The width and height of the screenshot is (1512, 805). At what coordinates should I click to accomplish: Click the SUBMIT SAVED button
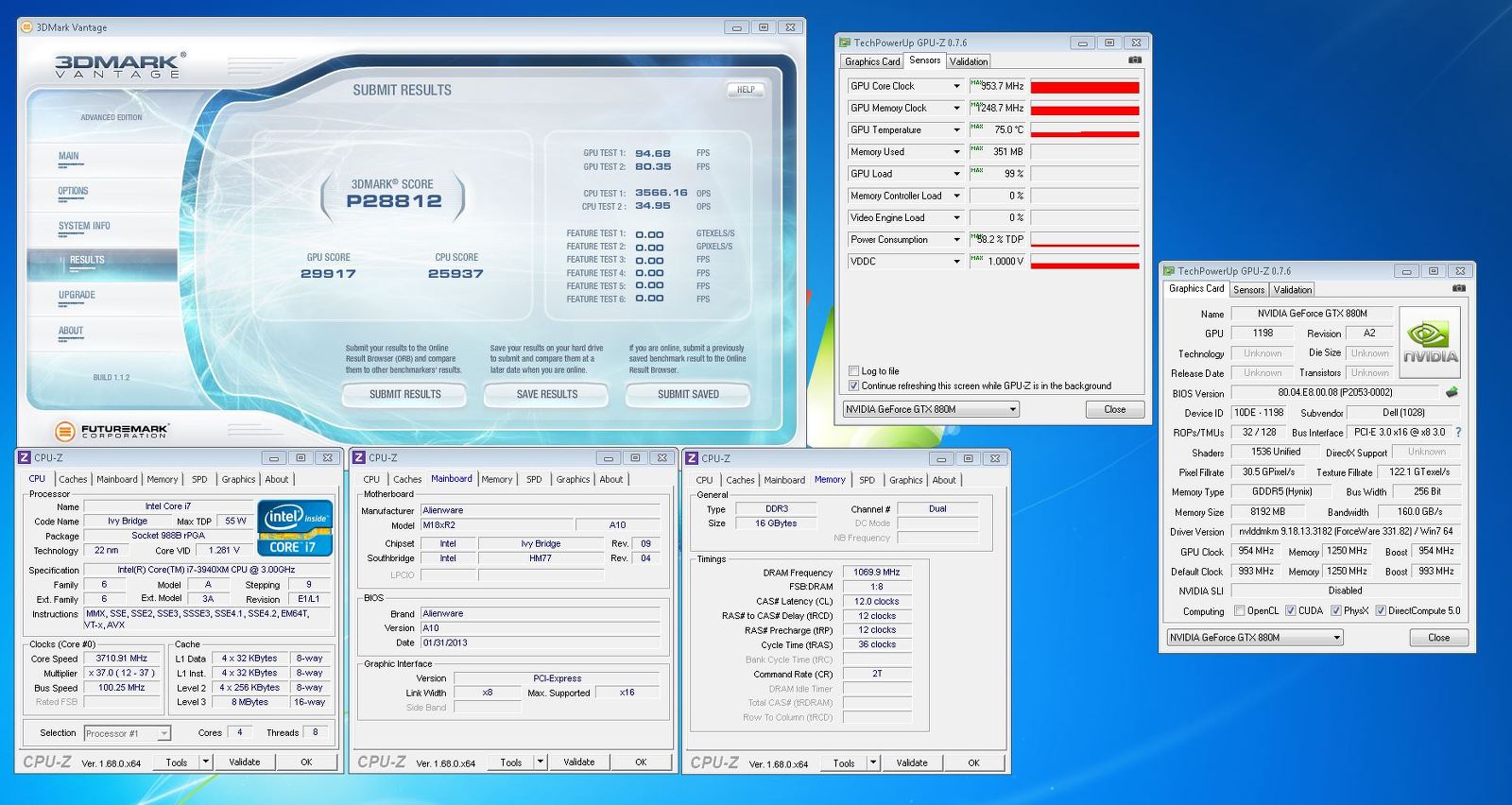[x=688, y=394]
